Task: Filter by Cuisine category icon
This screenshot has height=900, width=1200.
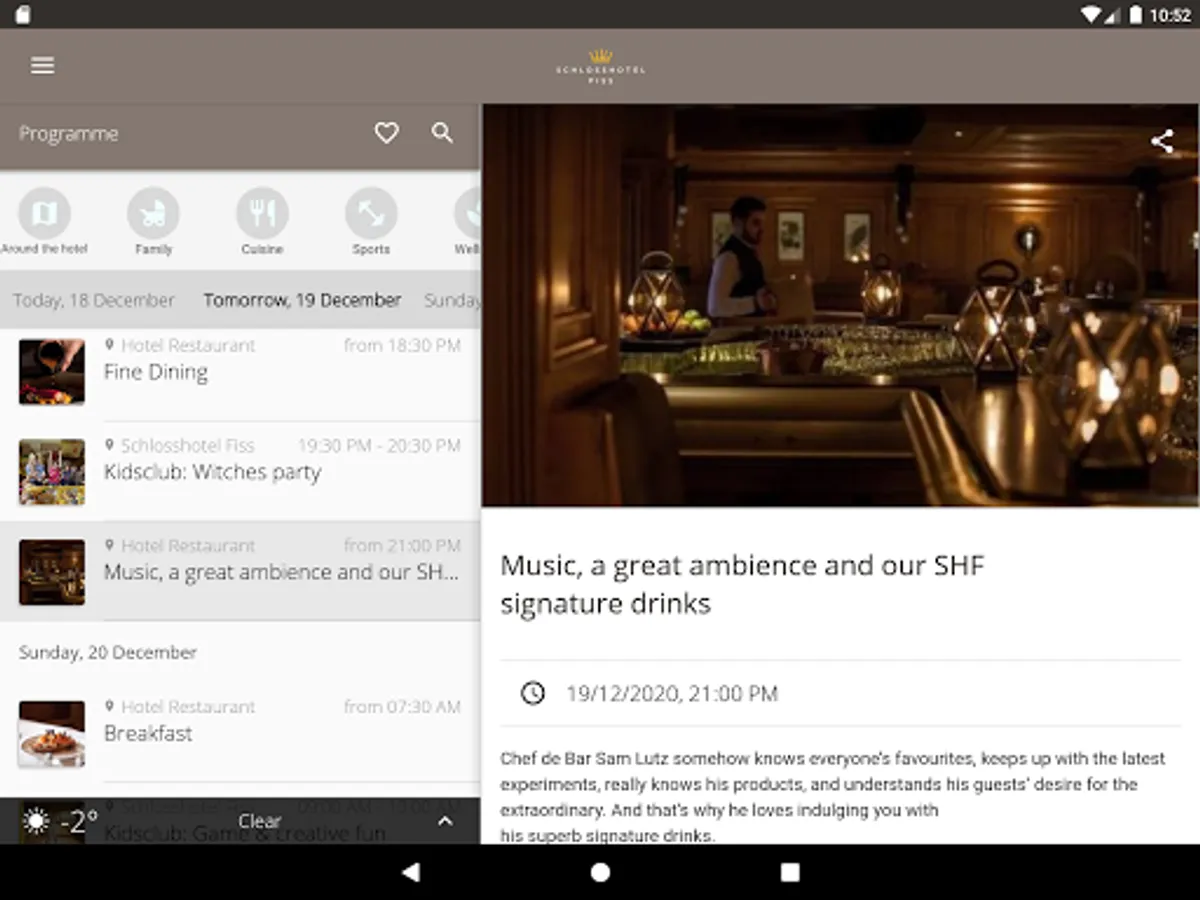Action: click(x=262, y=222)
